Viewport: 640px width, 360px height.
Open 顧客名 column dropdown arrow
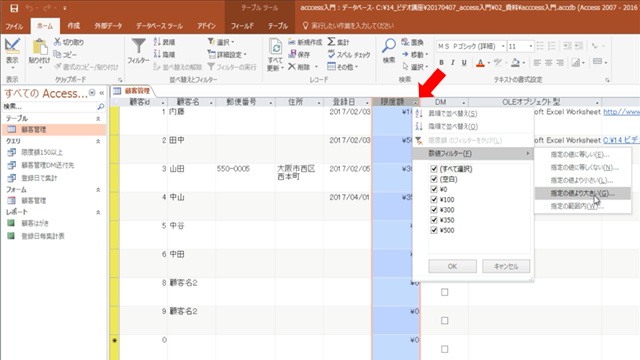(211, 102)
